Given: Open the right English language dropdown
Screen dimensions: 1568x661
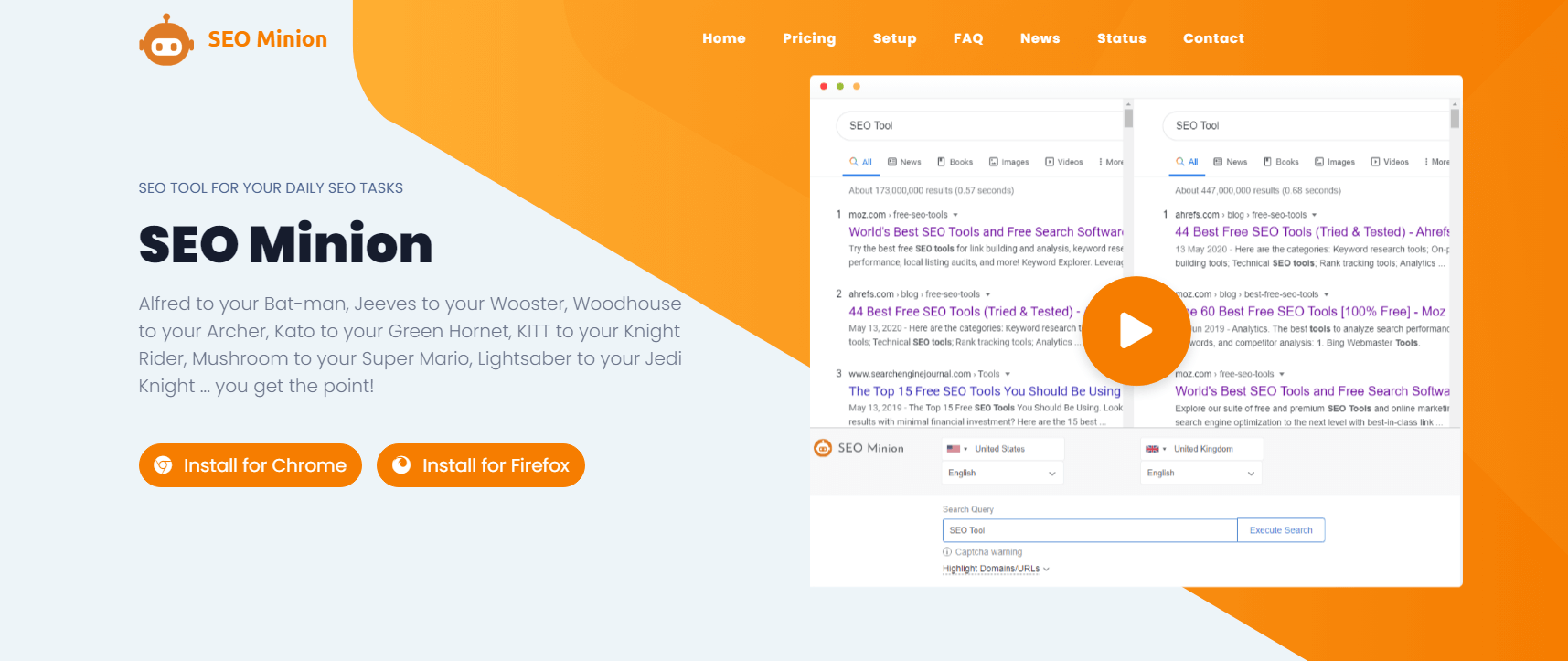Looking at the screenshot, I should [1201, 473].
